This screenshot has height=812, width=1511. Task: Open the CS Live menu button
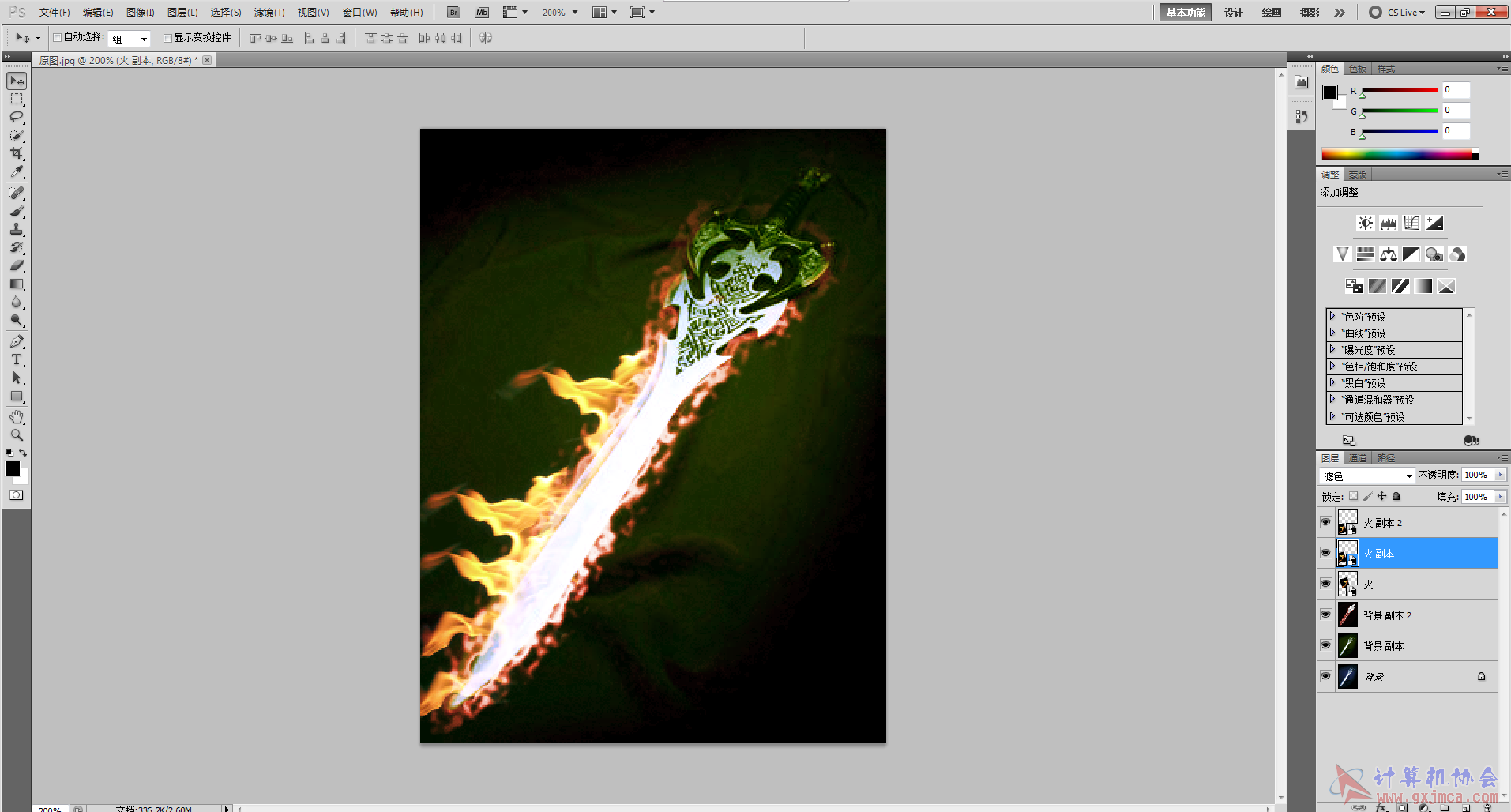[x=1397, y=13]
